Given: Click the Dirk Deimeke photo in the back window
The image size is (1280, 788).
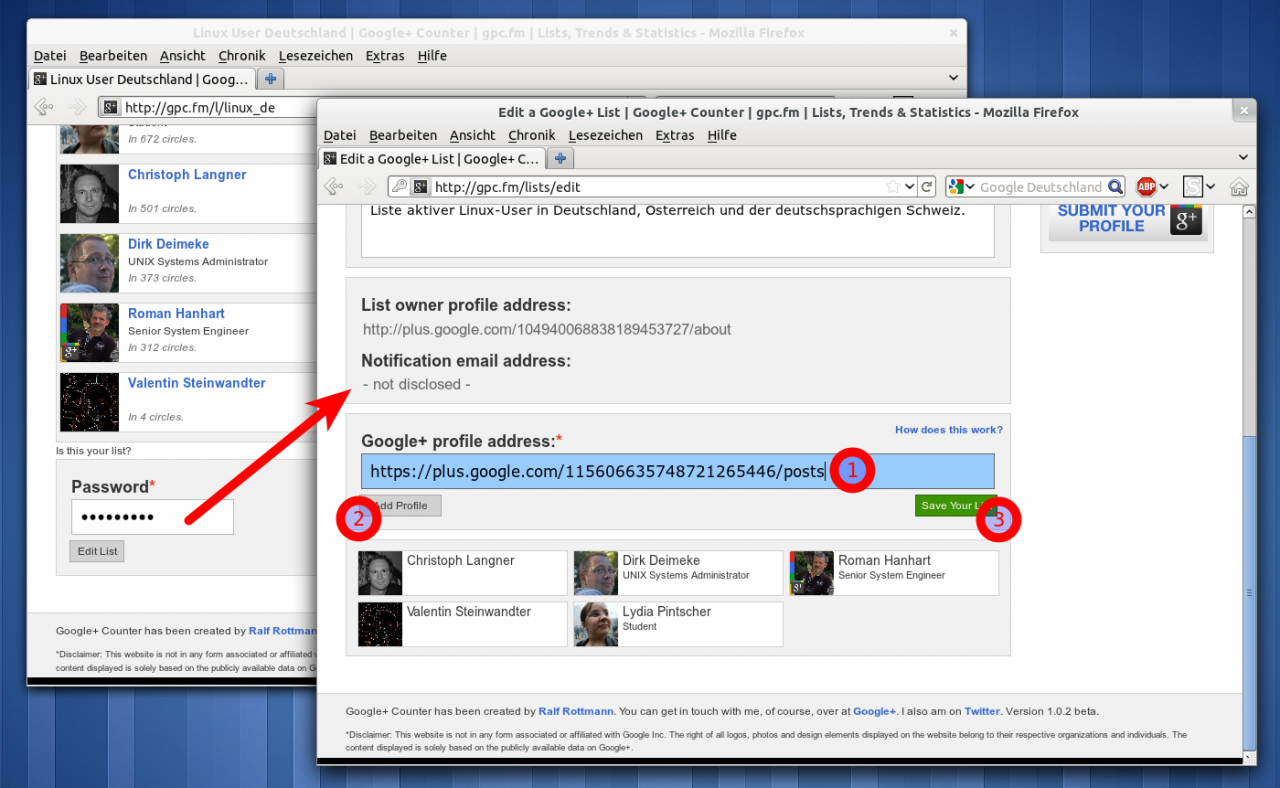Looking at the screenshot, I should point(89,263).
